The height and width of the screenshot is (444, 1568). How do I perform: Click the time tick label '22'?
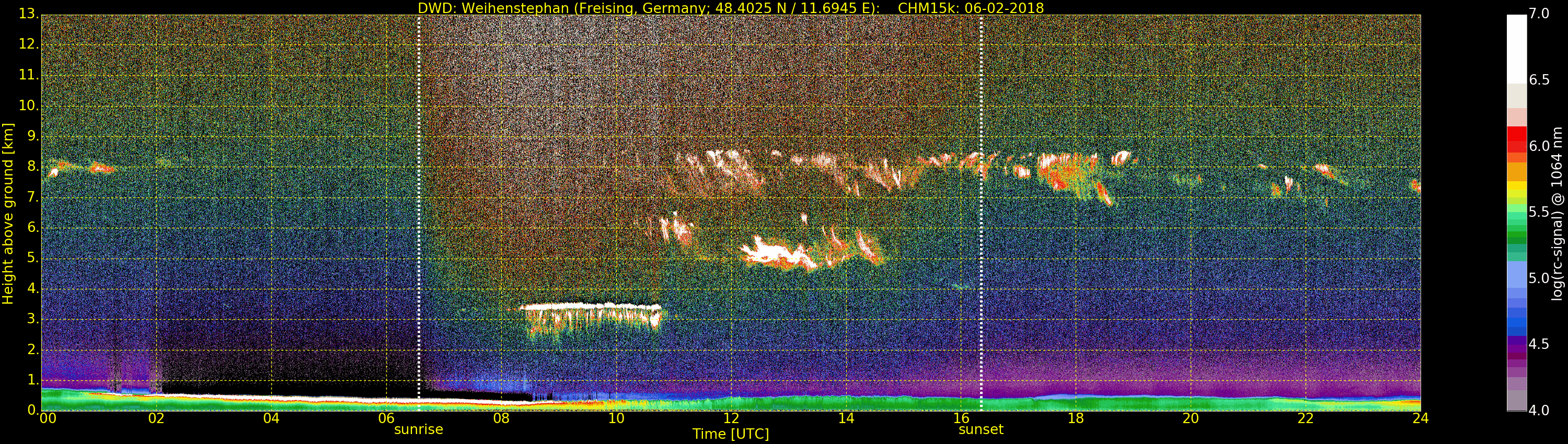(1306, 418)
